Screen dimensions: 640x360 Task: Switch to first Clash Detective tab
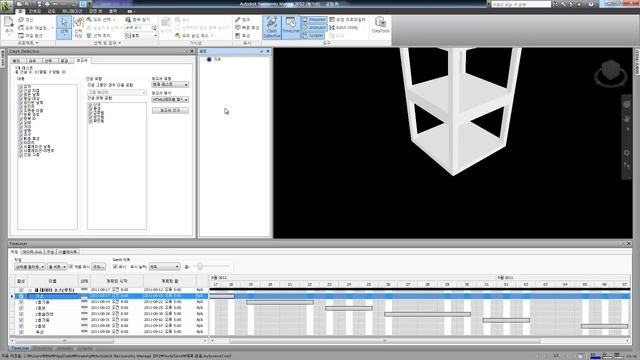pos(17,60)
